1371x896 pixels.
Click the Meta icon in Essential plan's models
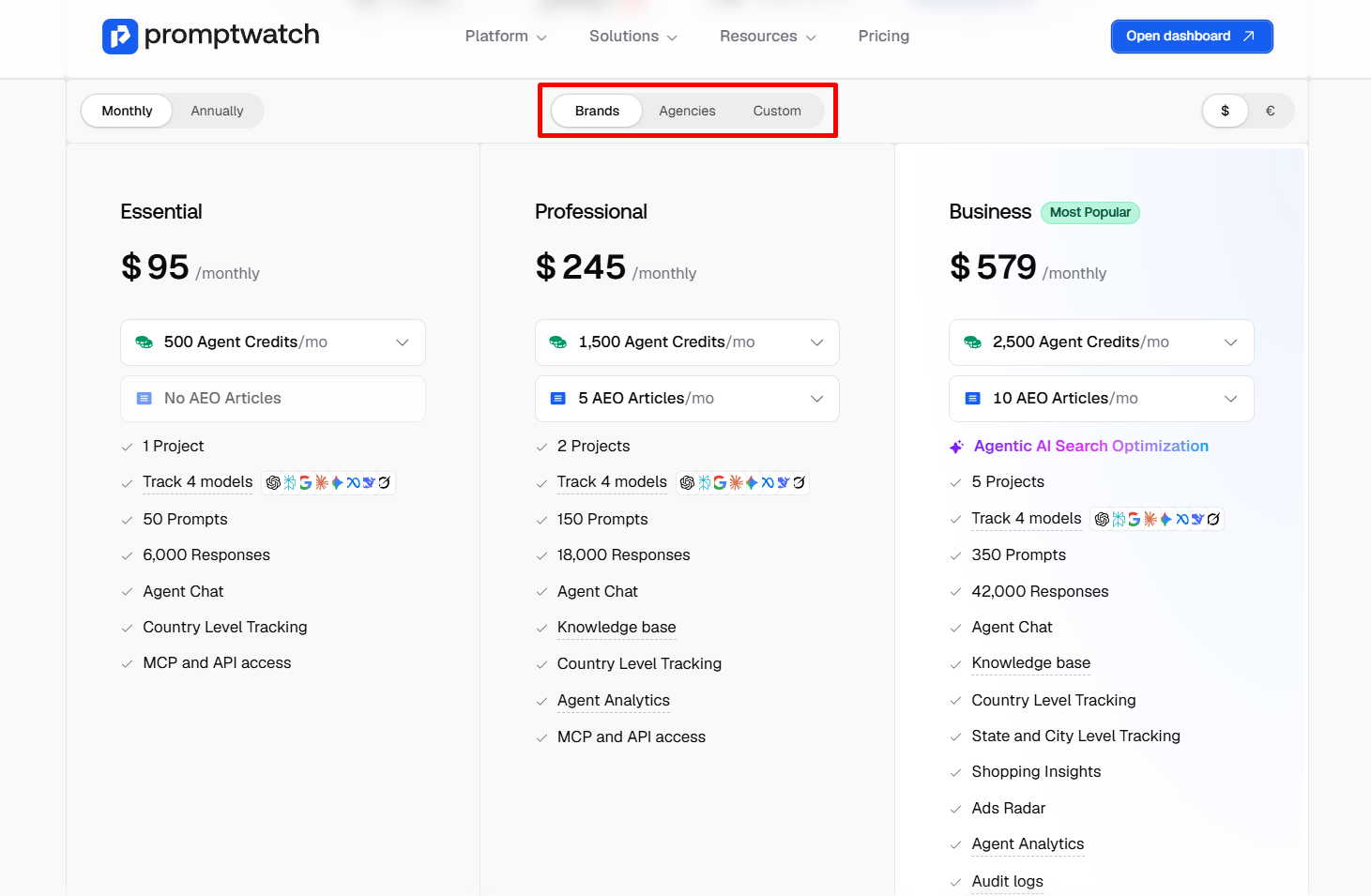353,482
